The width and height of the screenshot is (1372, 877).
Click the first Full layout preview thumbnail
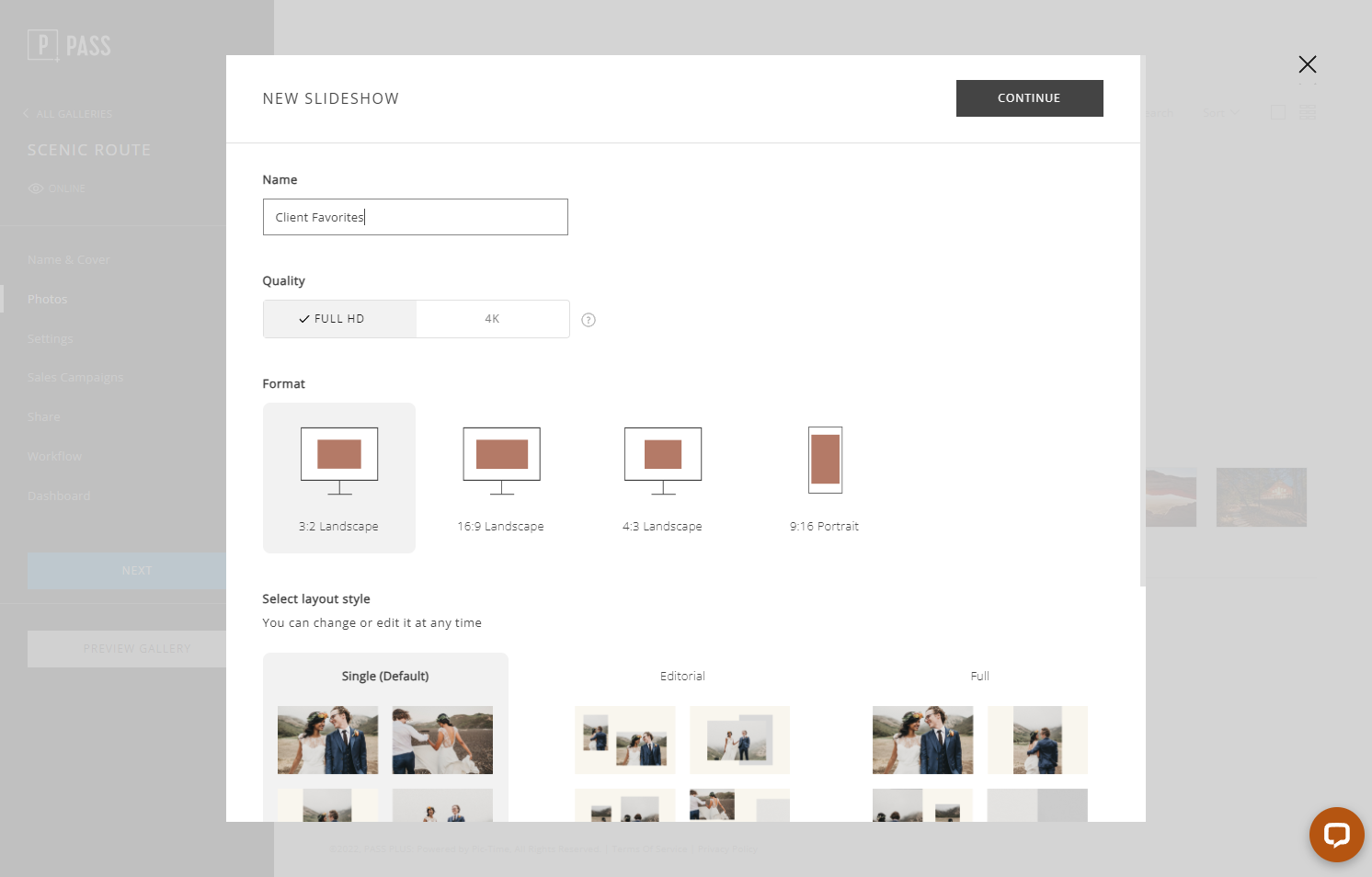tap(922, 740)
